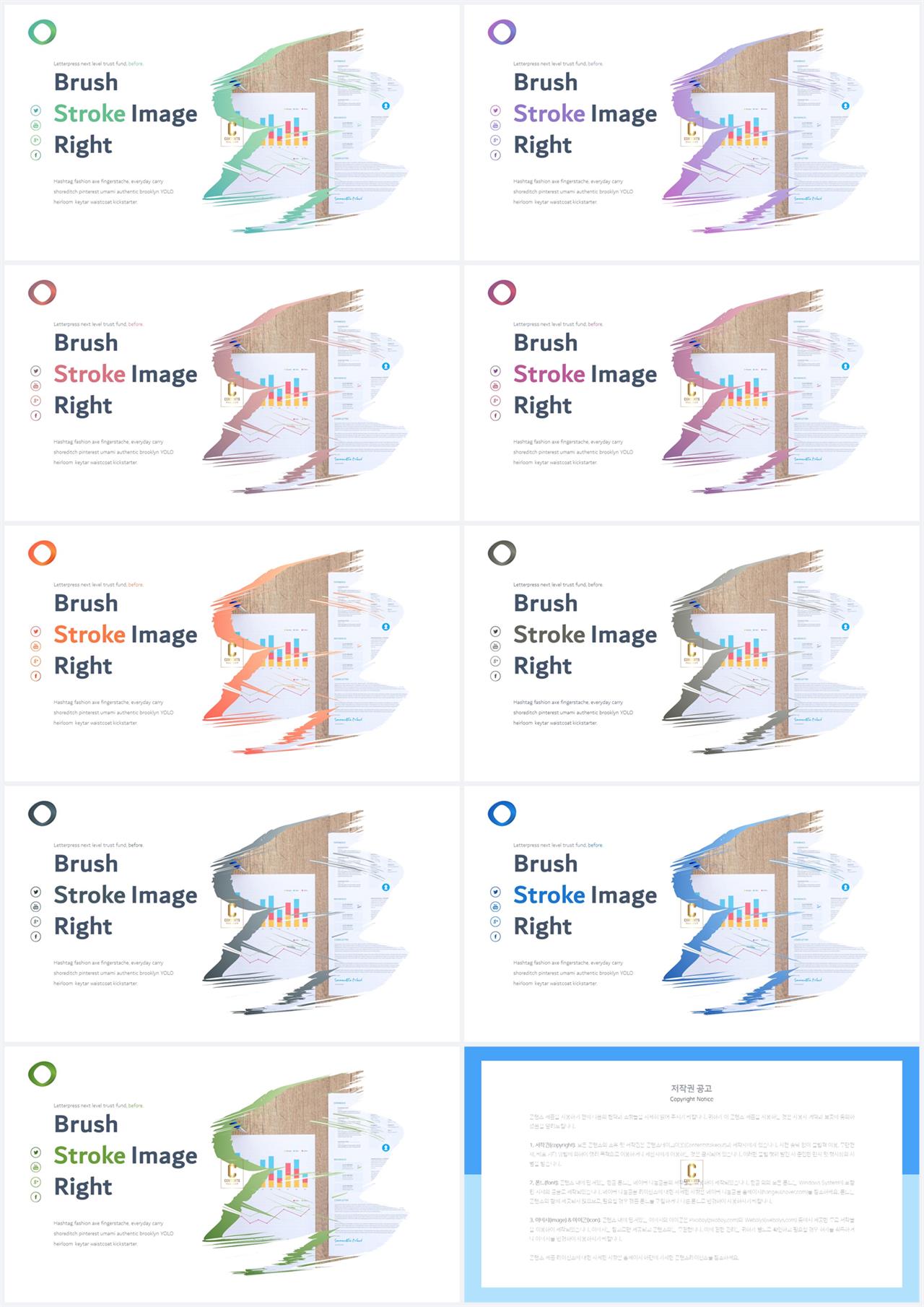This screenshot has height=1307, width=924.
Task: Click the blue ring logo
Action: 502,814
